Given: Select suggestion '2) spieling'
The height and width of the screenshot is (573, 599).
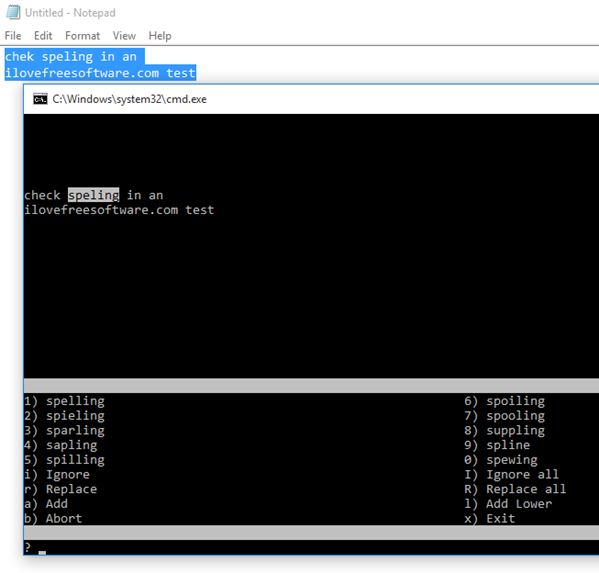Looking at the screenshot, I should tap(64, 416).
